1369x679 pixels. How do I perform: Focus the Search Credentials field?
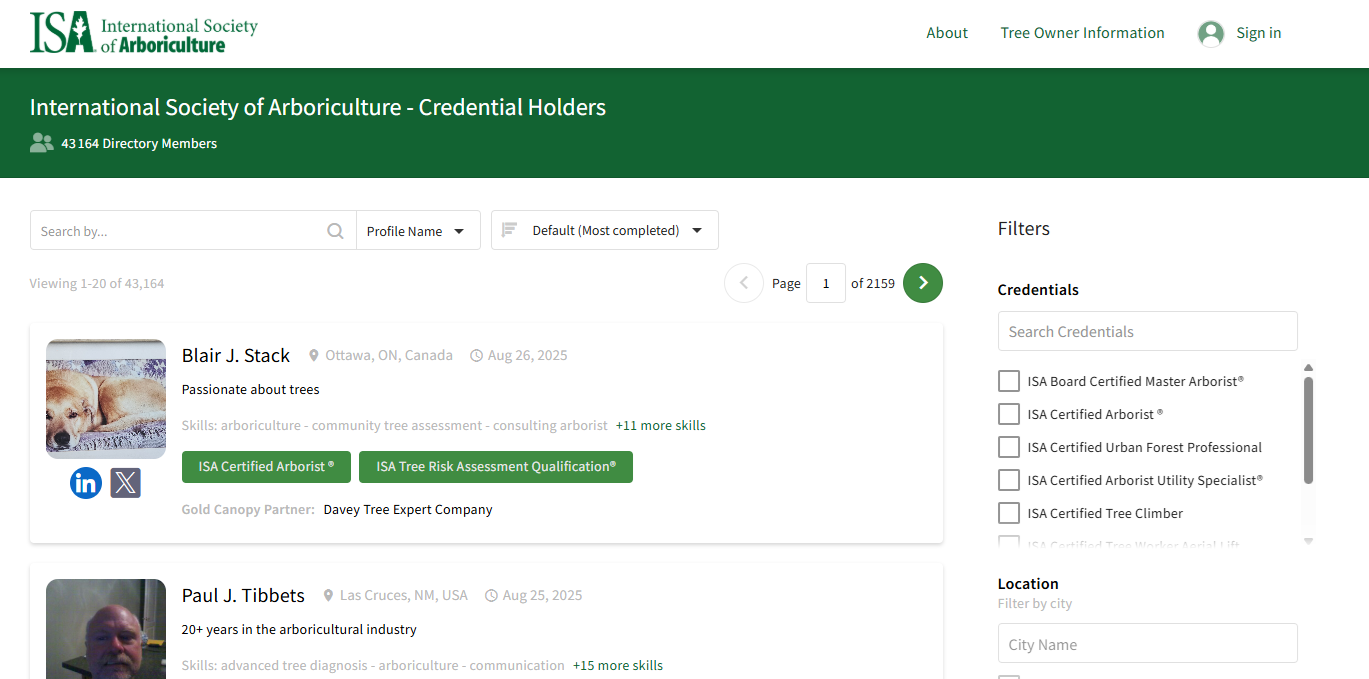pyautogui.click(x=1148, y=331)
